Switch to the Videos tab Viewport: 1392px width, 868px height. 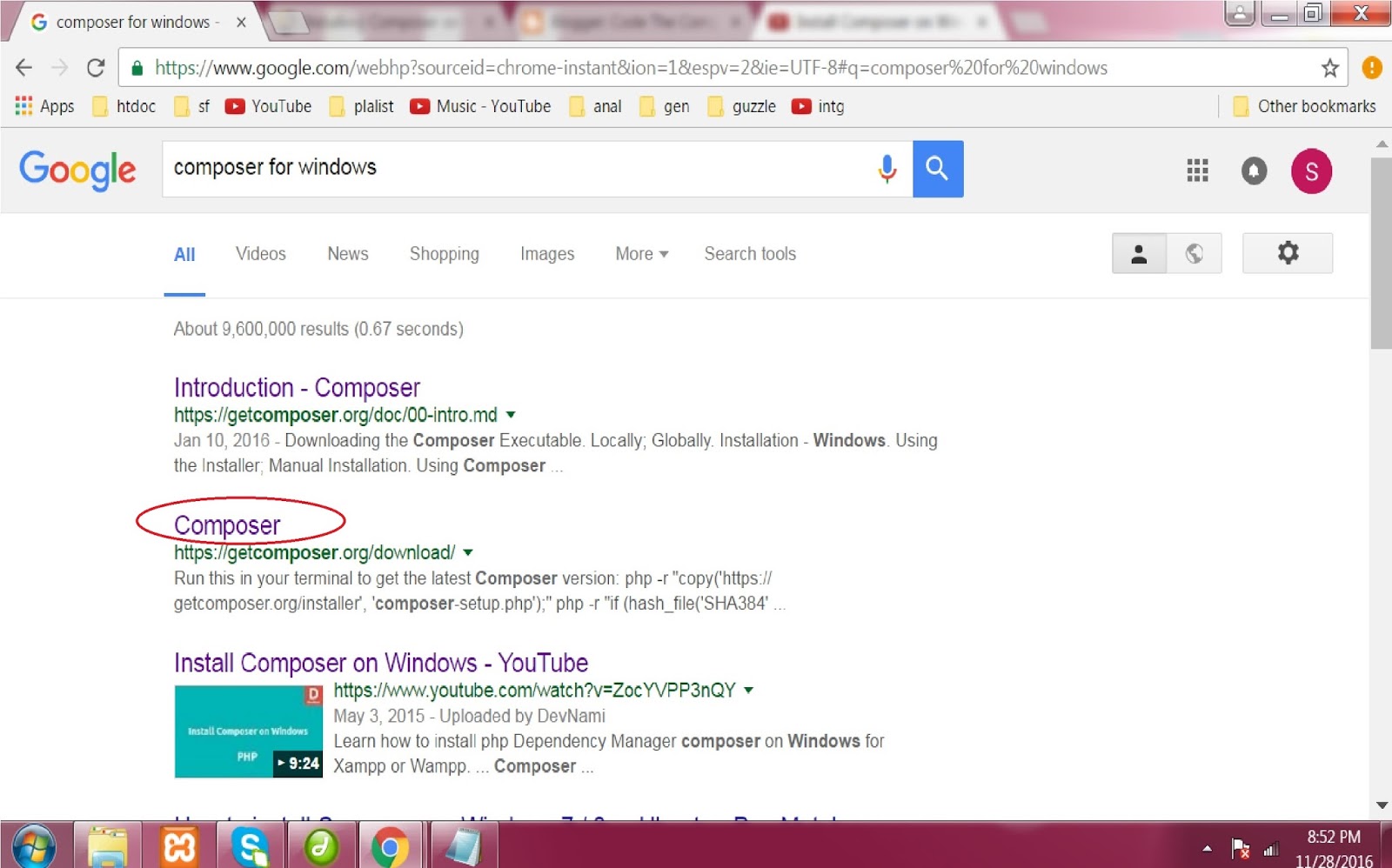[x=261, y=254]
